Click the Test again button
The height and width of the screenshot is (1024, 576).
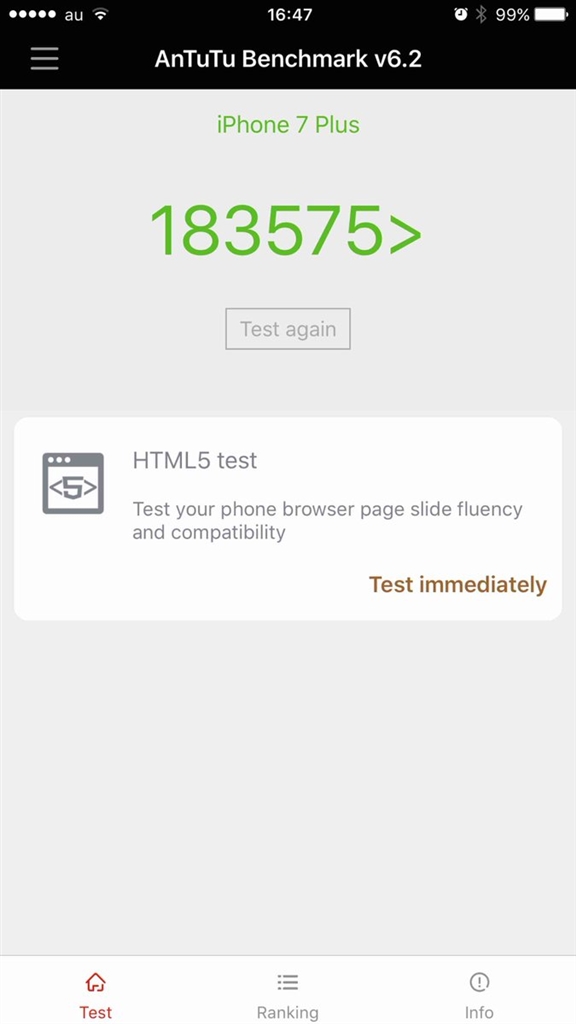pyautogui.click(x=288, y=329)
